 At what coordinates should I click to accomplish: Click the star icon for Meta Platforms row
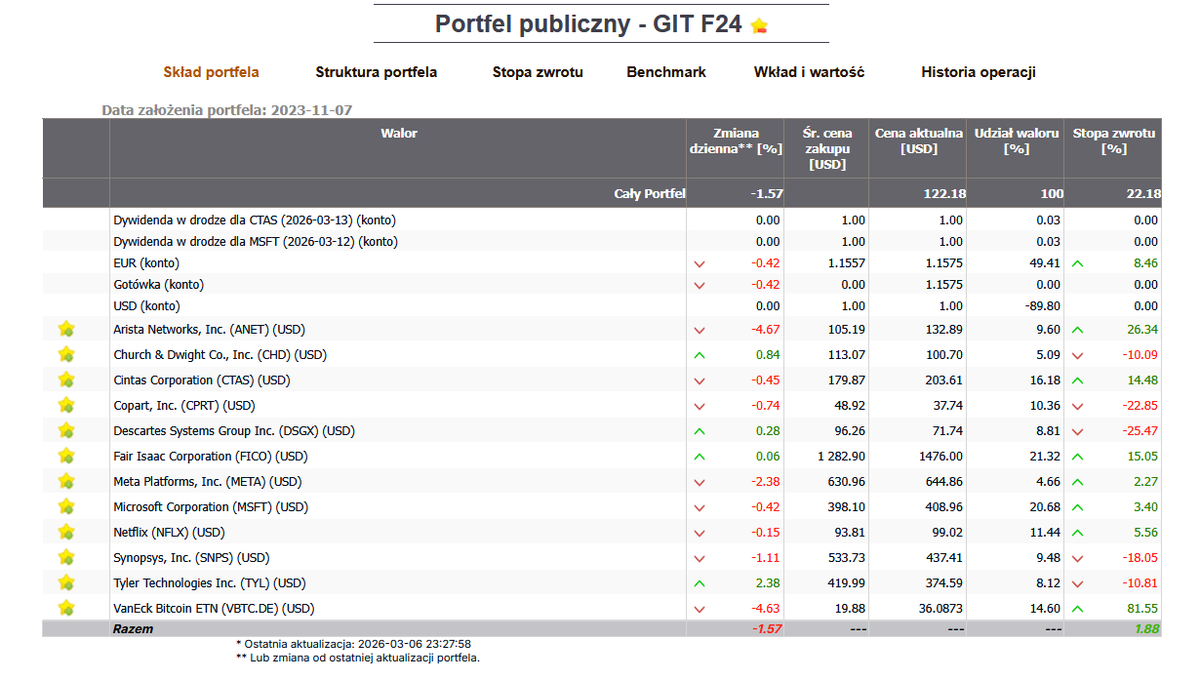tap(66, 481)
